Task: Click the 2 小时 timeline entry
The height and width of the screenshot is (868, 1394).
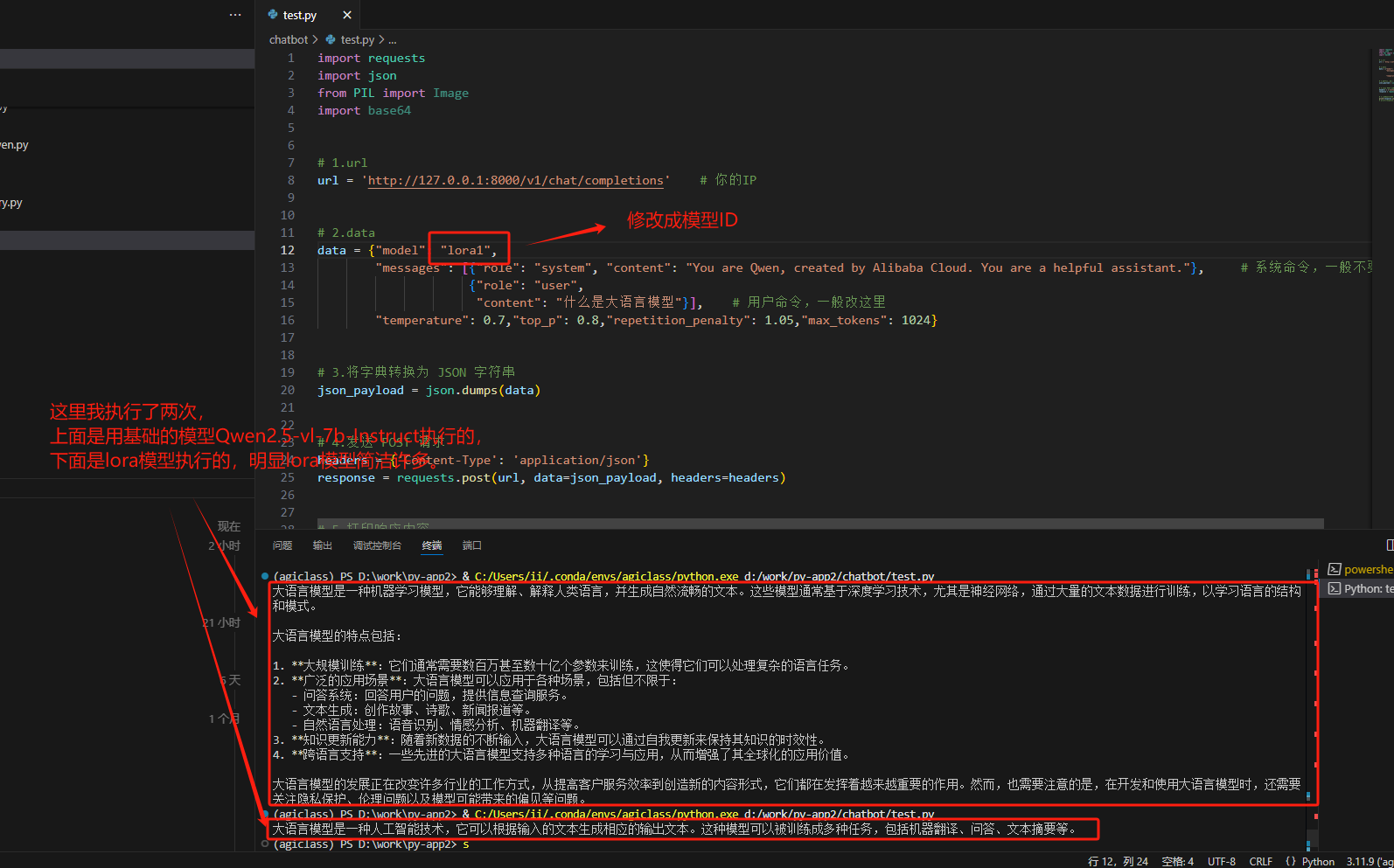Action: (x=224, y=545)
